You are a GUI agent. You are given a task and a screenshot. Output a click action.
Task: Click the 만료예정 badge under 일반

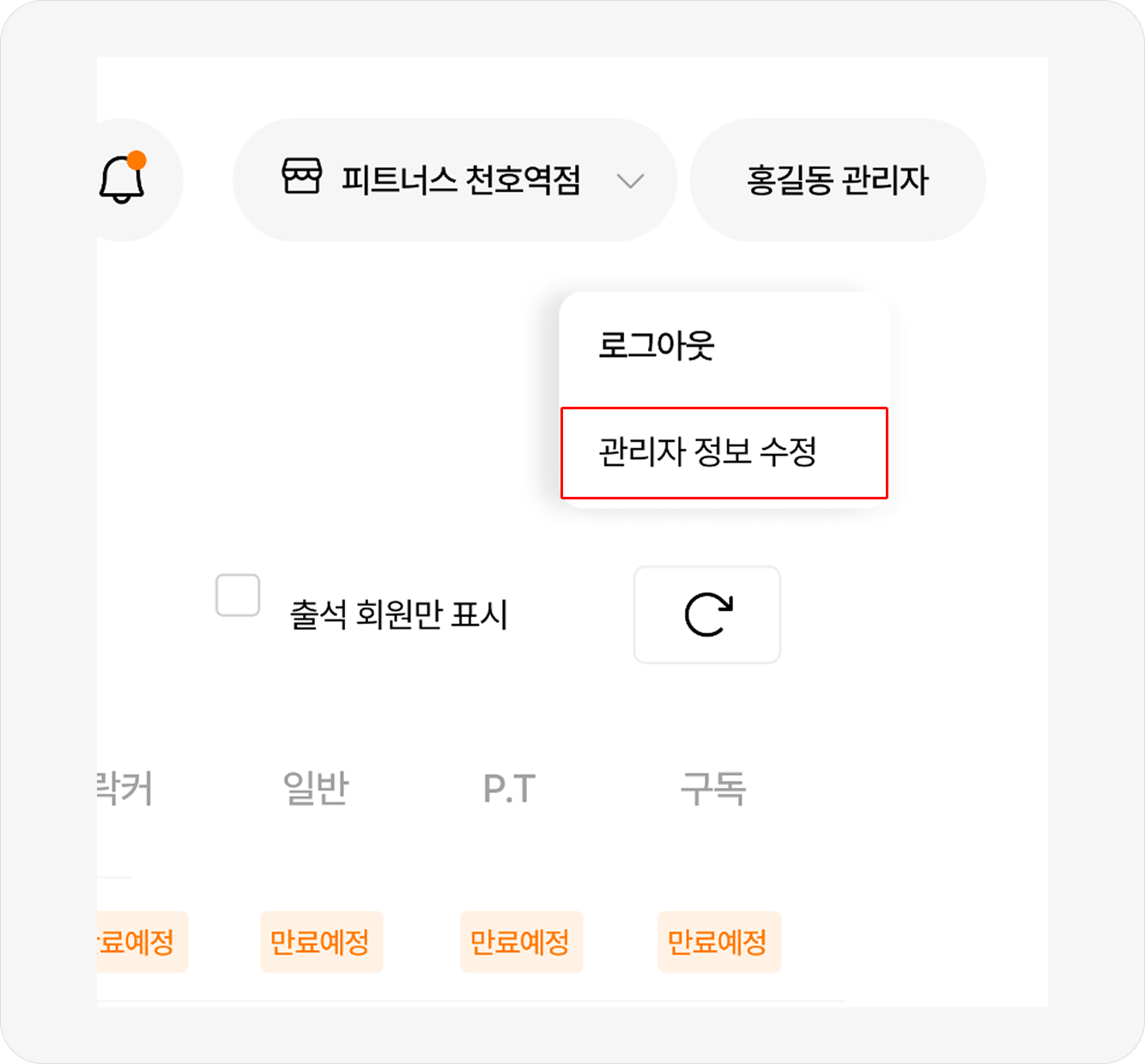tap(321, 942)
